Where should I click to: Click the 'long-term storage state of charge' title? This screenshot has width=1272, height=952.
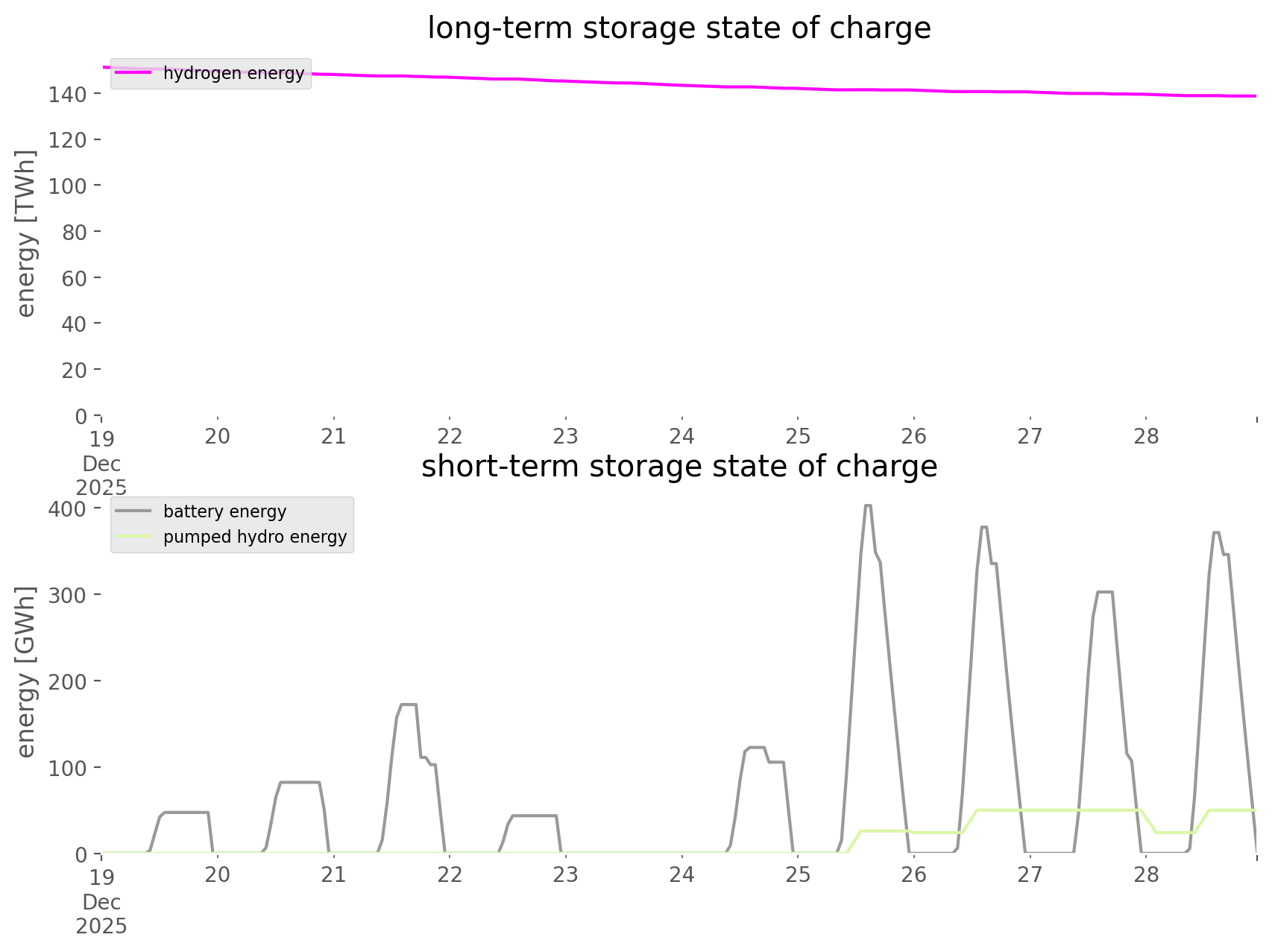[678, 28]
